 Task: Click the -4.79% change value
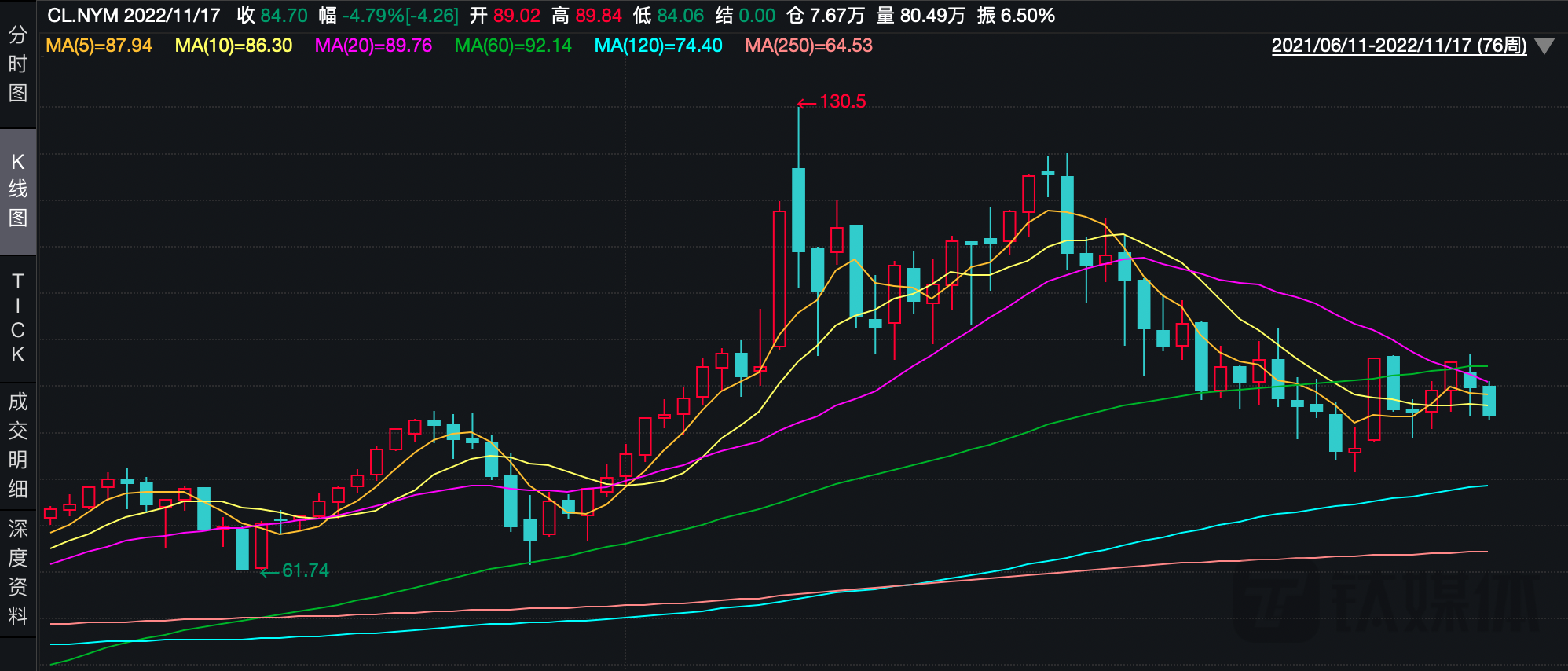372,16
